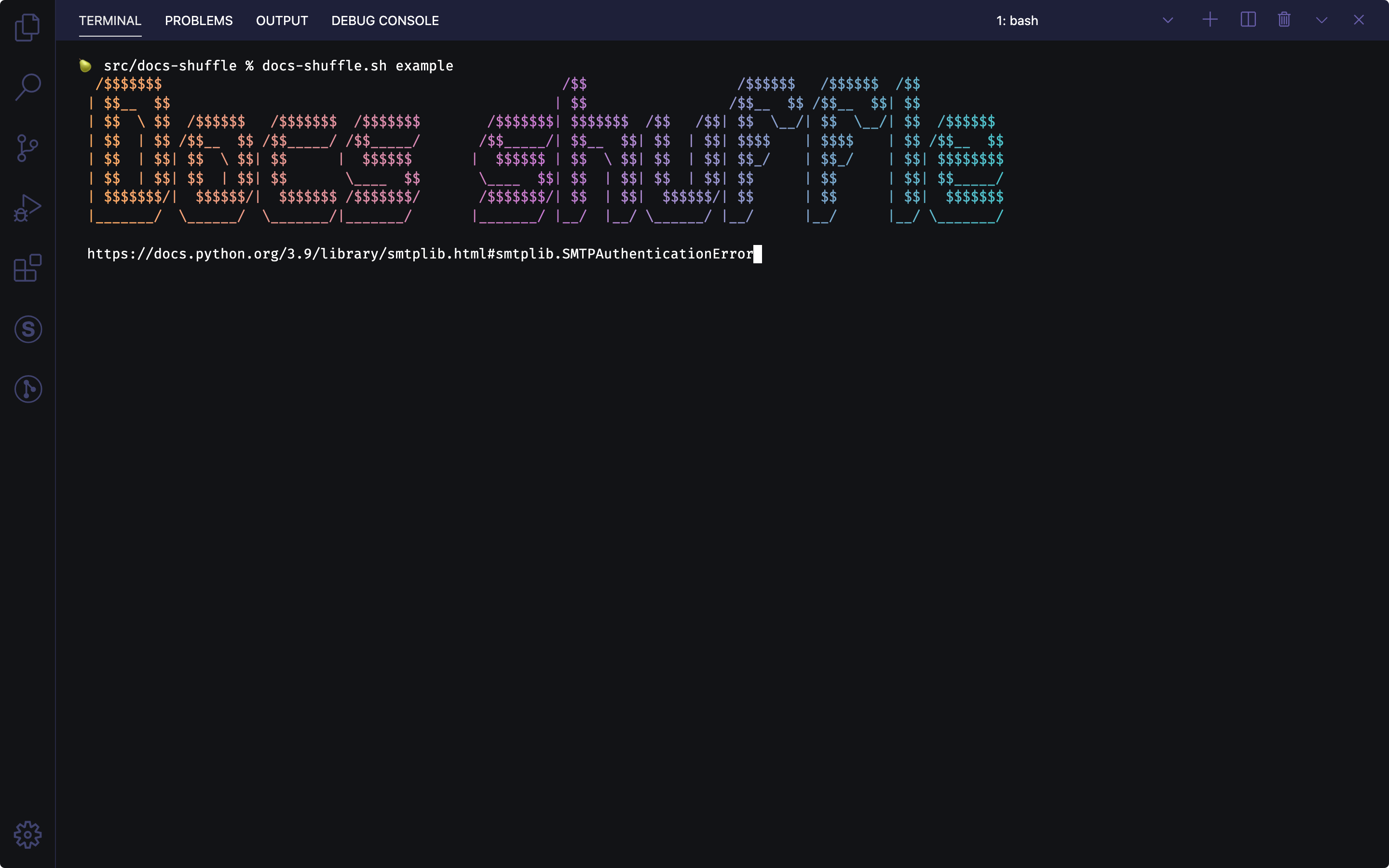1389x868 pixels.
Task: Click the terminal block cursor
Action: (758, 254)
